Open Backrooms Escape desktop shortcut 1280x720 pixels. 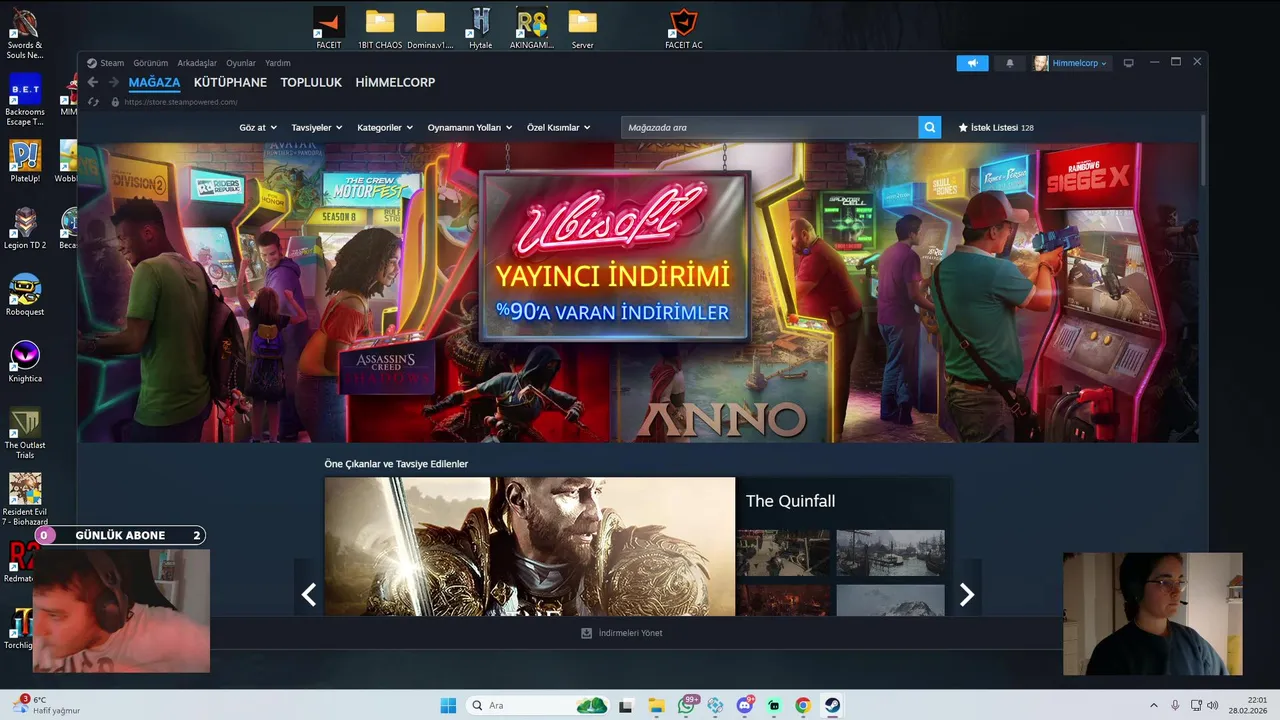[x=25, y=98]
